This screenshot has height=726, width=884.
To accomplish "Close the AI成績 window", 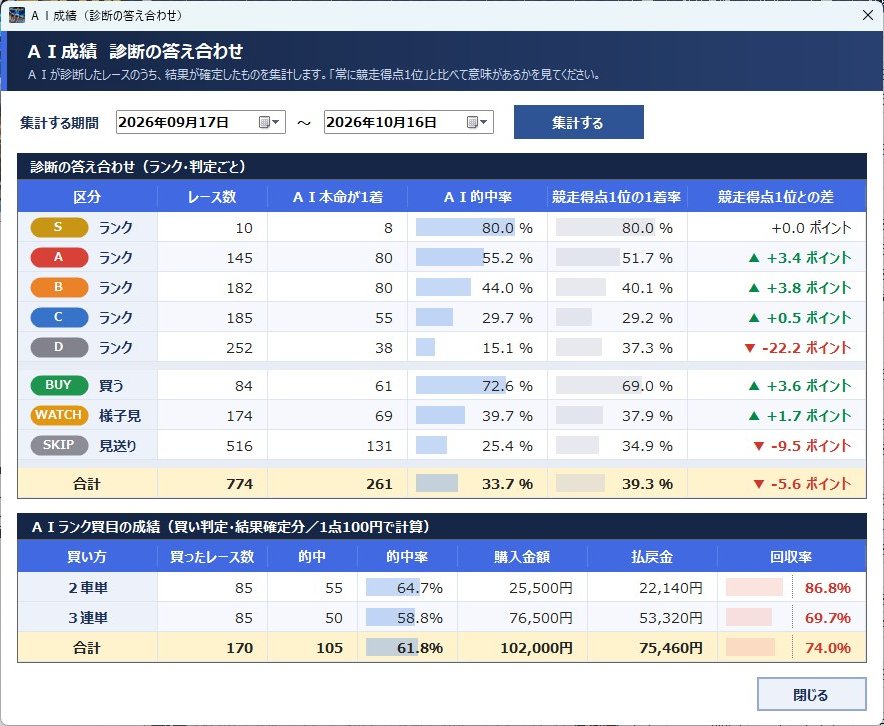I will pyautogui.click(x=868, y=15).
